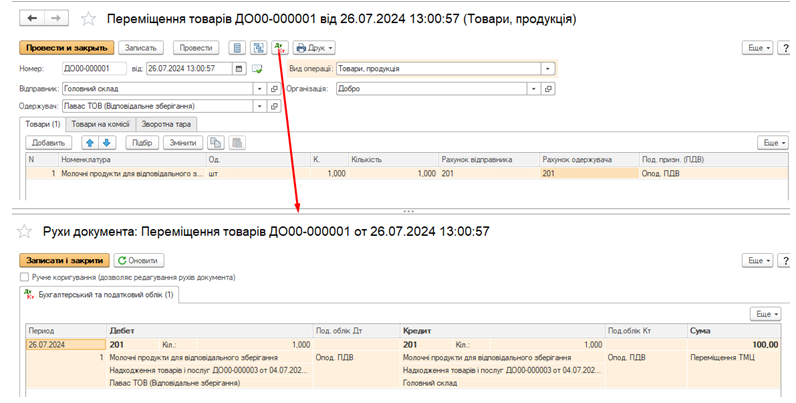
Task: Open the calendar picker for document date
Action: (x=238, y=68)
